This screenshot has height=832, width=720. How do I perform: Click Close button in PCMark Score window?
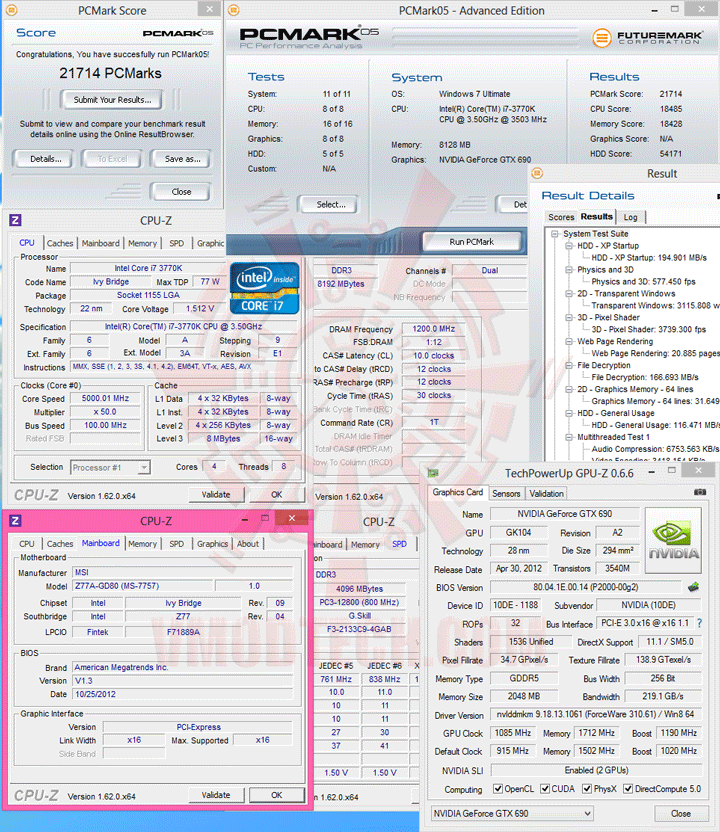point(181,192)
